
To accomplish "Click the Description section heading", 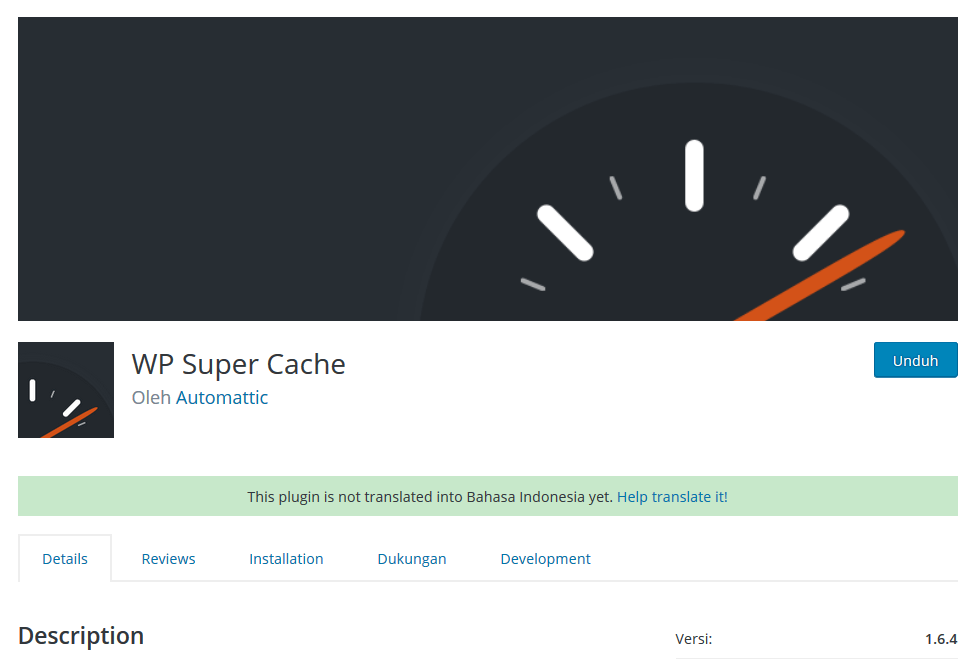I will [81, 636].
